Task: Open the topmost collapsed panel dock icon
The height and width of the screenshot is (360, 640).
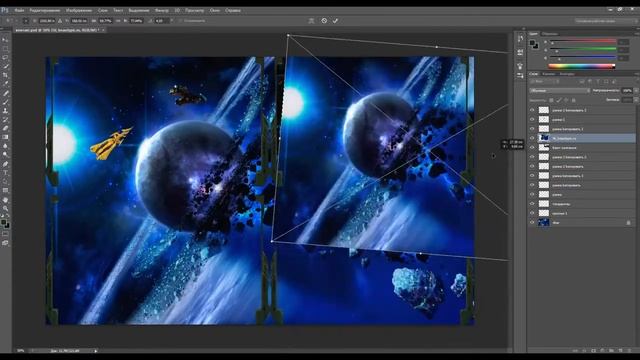Action: pyautogui.click(x=520, y=39)
